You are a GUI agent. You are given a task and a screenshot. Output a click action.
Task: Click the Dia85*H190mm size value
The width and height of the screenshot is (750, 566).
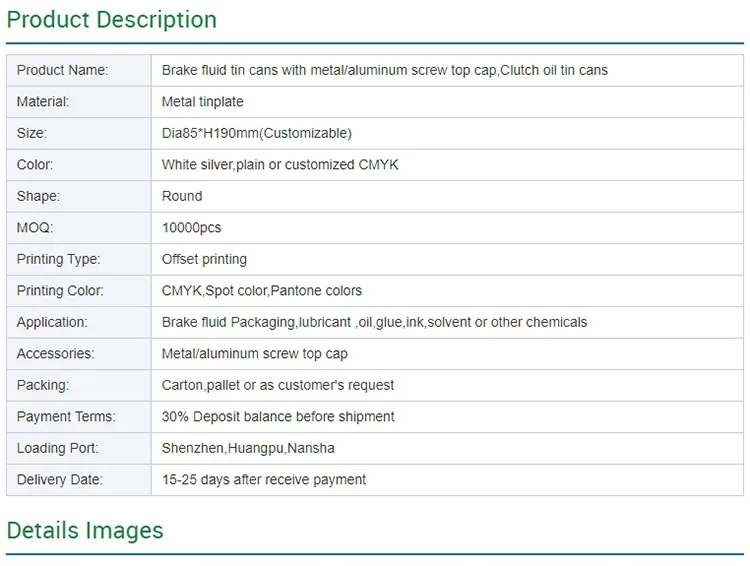[256, 133]
